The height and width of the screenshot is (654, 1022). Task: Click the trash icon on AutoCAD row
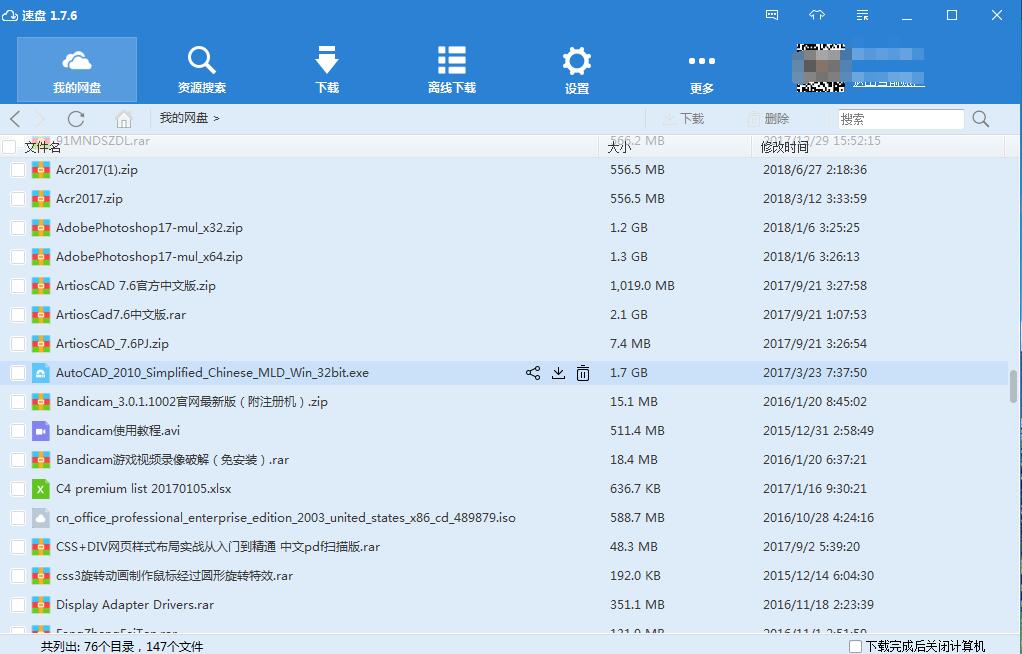click(x=583, y=373)
